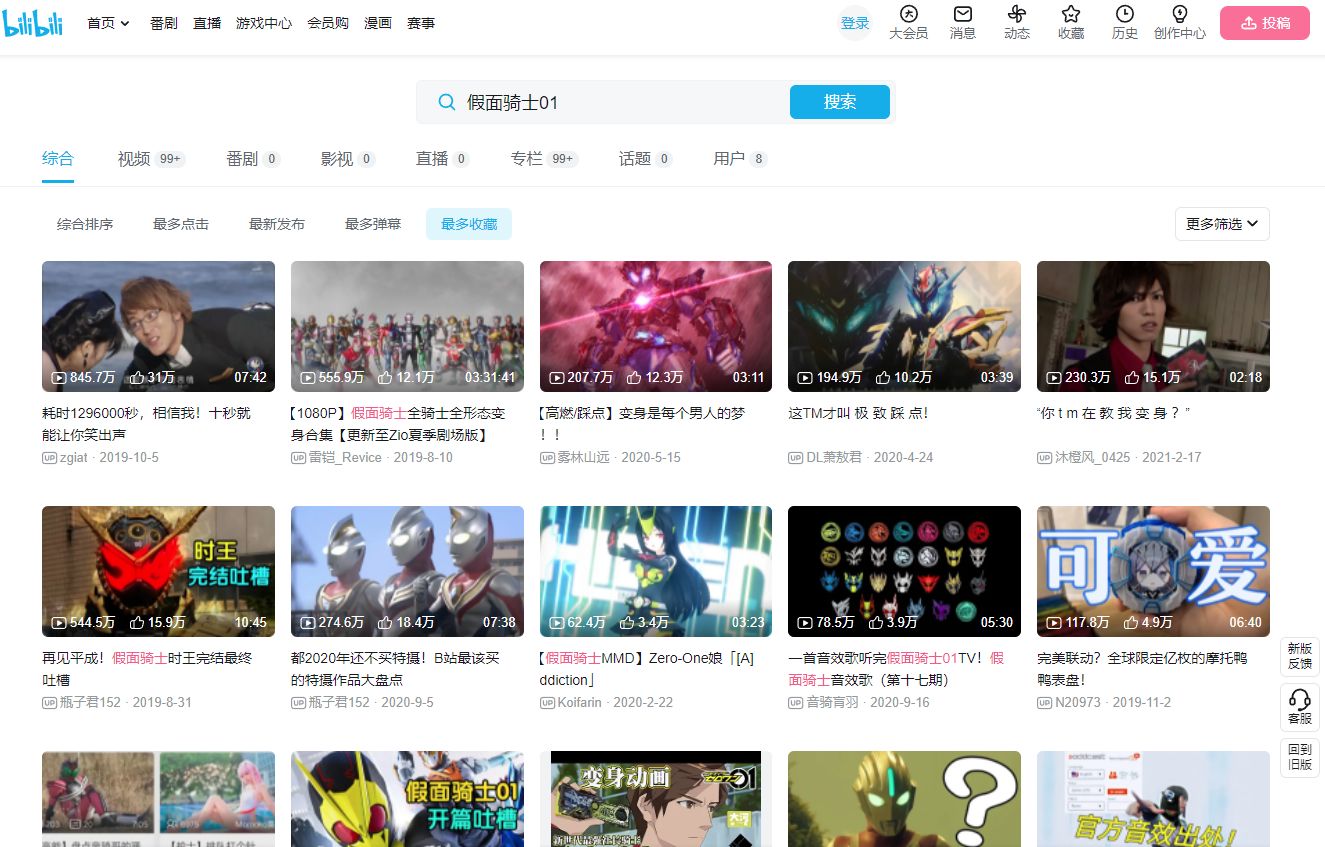The height and width of the screenshot is (847, 1325).
Task: Open the Zero-One娘 MMD thumbnail
Action: click(x=656, y=571)
